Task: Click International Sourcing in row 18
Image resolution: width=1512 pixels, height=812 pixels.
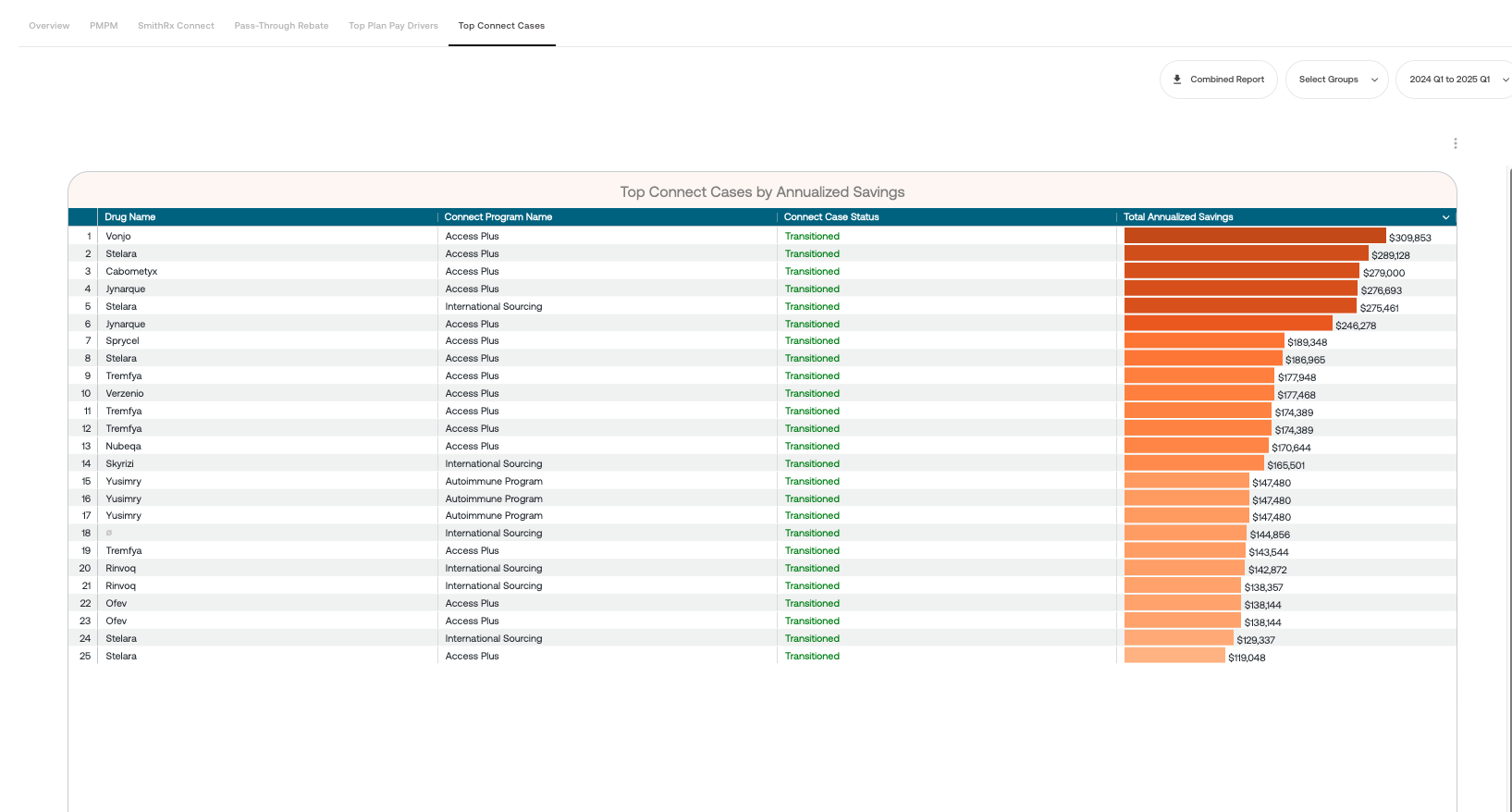Action: 494,534
